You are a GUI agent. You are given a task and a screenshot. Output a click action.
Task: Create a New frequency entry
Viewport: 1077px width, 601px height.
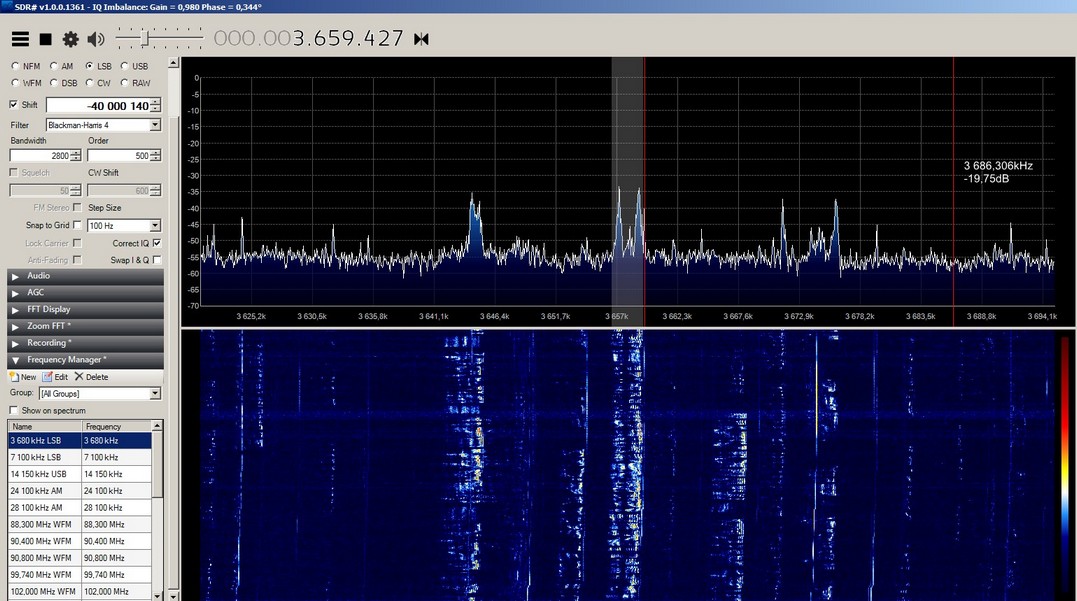23,377
